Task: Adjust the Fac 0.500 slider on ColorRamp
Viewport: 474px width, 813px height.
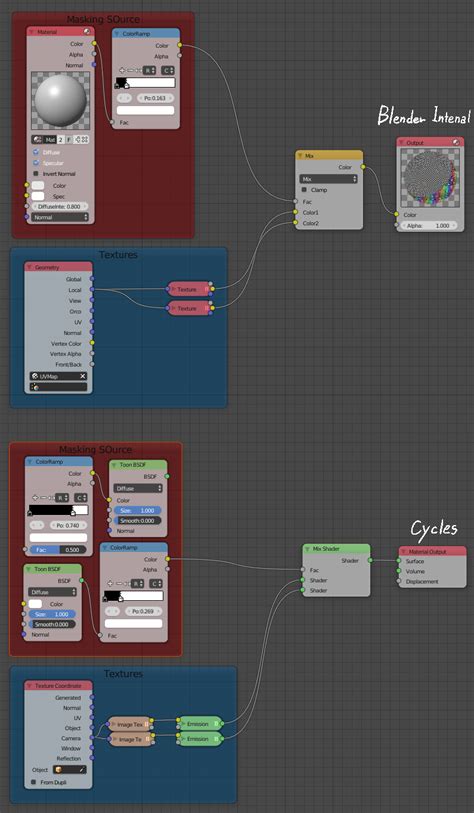Action: tap(59, 550)
